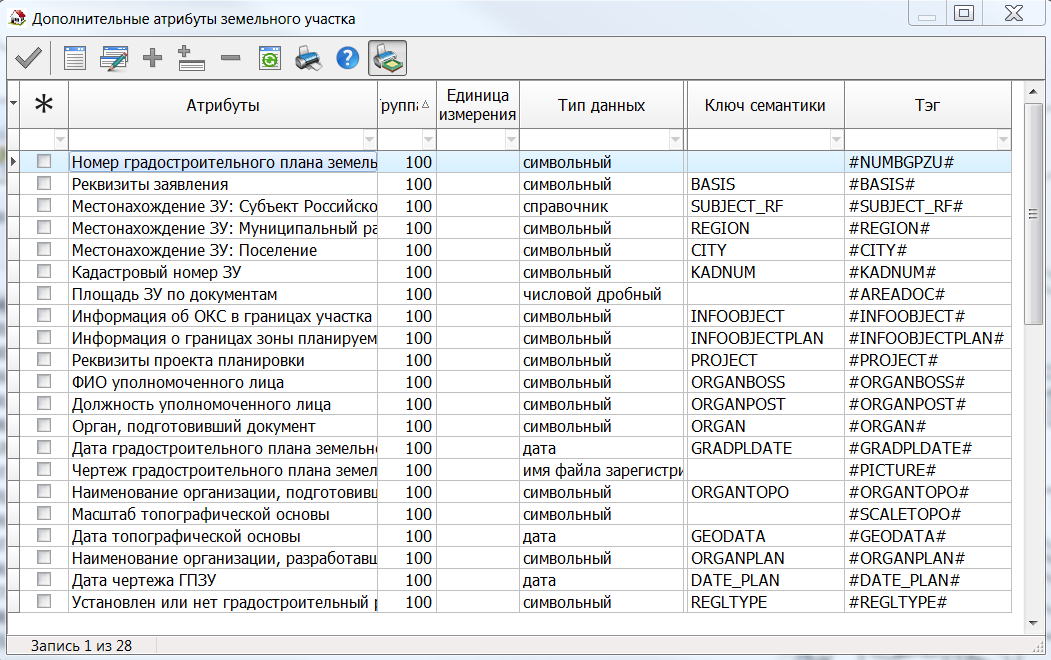Refresh the table with green refresh icon
The image size is (1051, 660).
pos(269,59)
